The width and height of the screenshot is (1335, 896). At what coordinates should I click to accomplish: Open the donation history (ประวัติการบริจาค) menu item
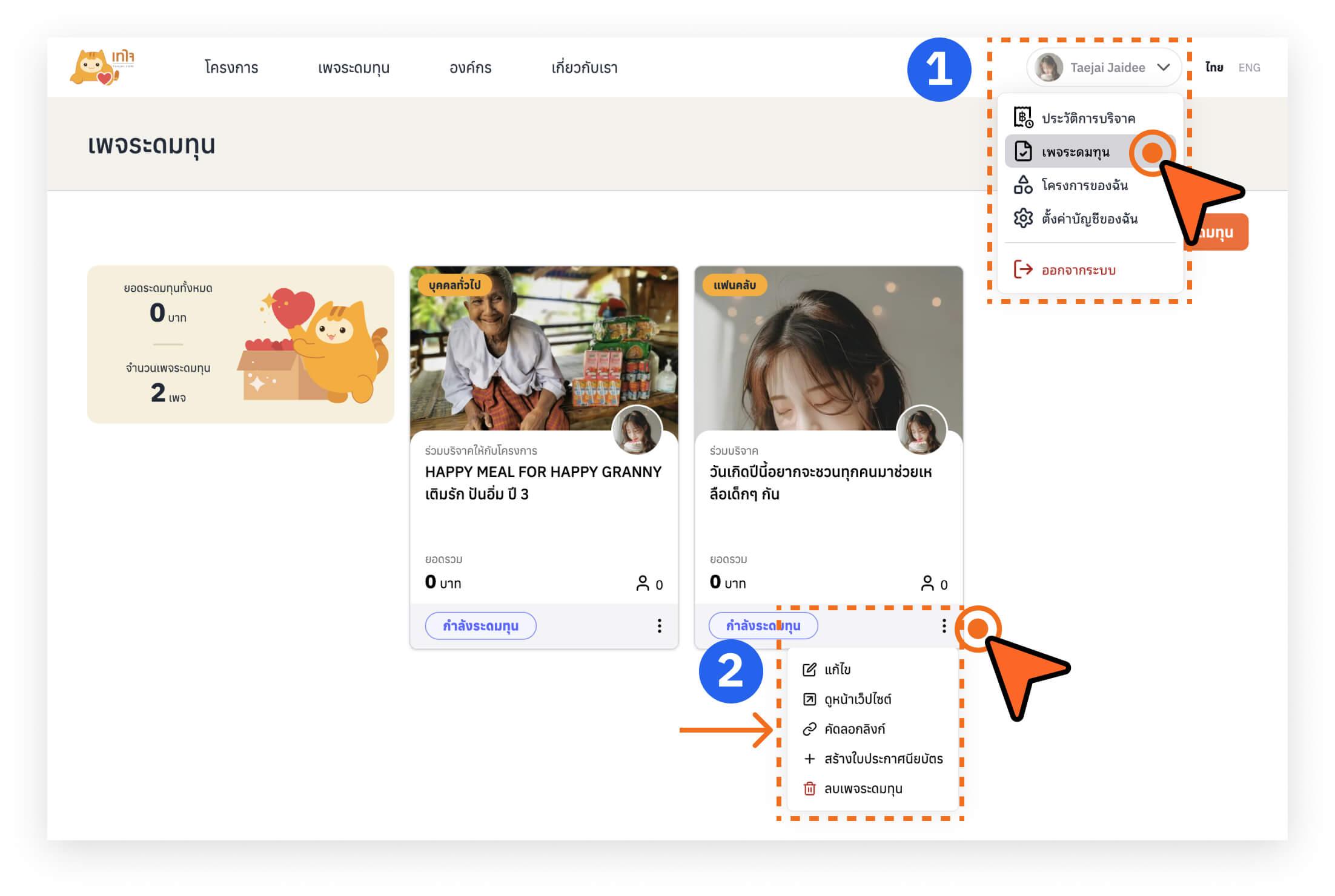(1087, 118)
